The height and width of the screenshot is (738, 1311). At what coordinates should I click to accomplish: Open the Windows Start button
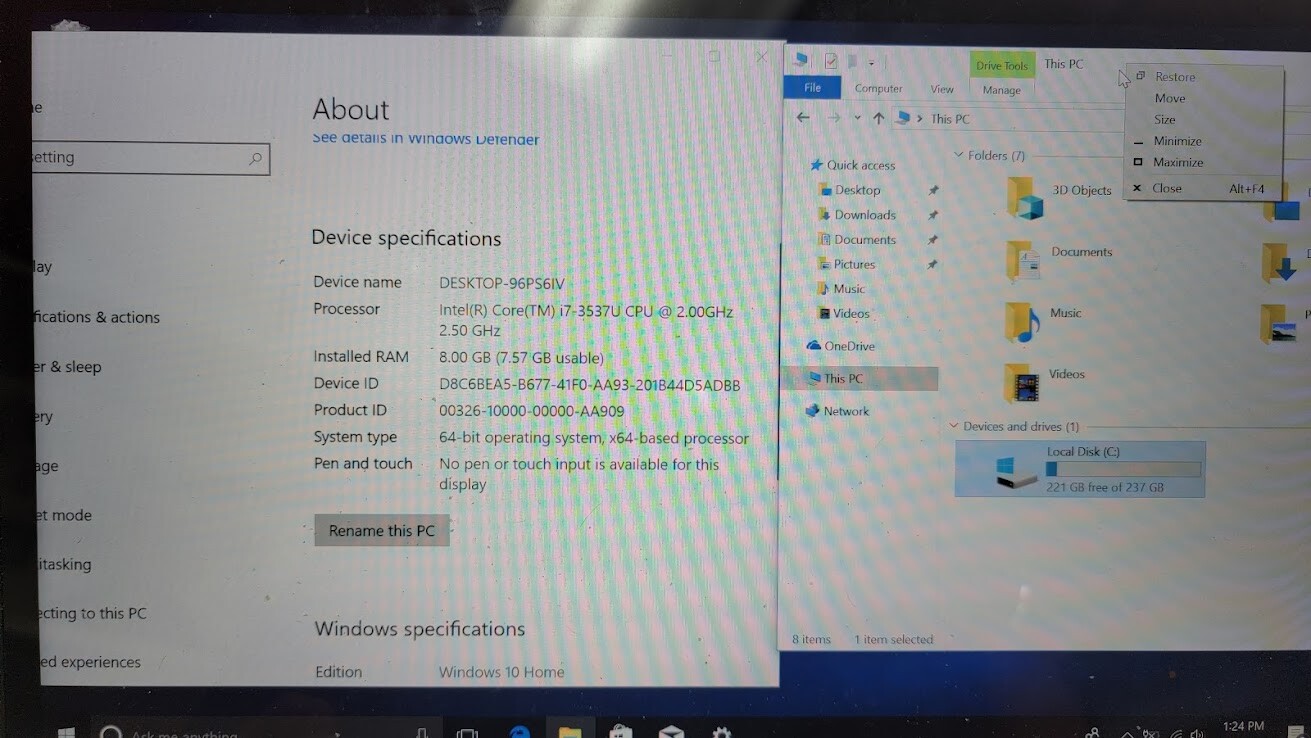click(66, 733)
